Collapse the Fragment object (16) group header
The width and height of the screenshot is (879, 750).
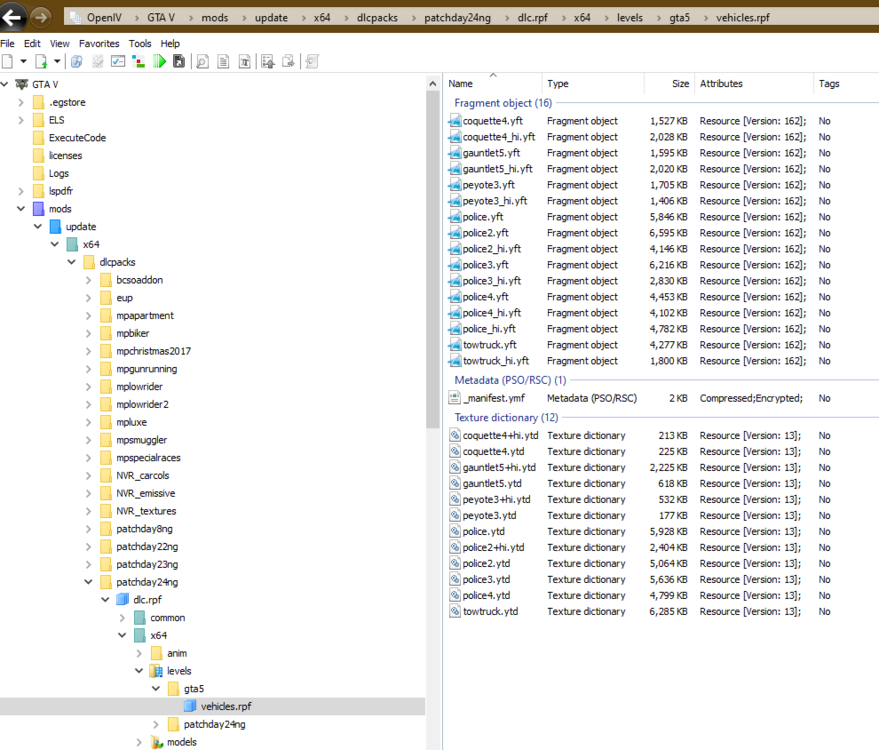[503, 103]
